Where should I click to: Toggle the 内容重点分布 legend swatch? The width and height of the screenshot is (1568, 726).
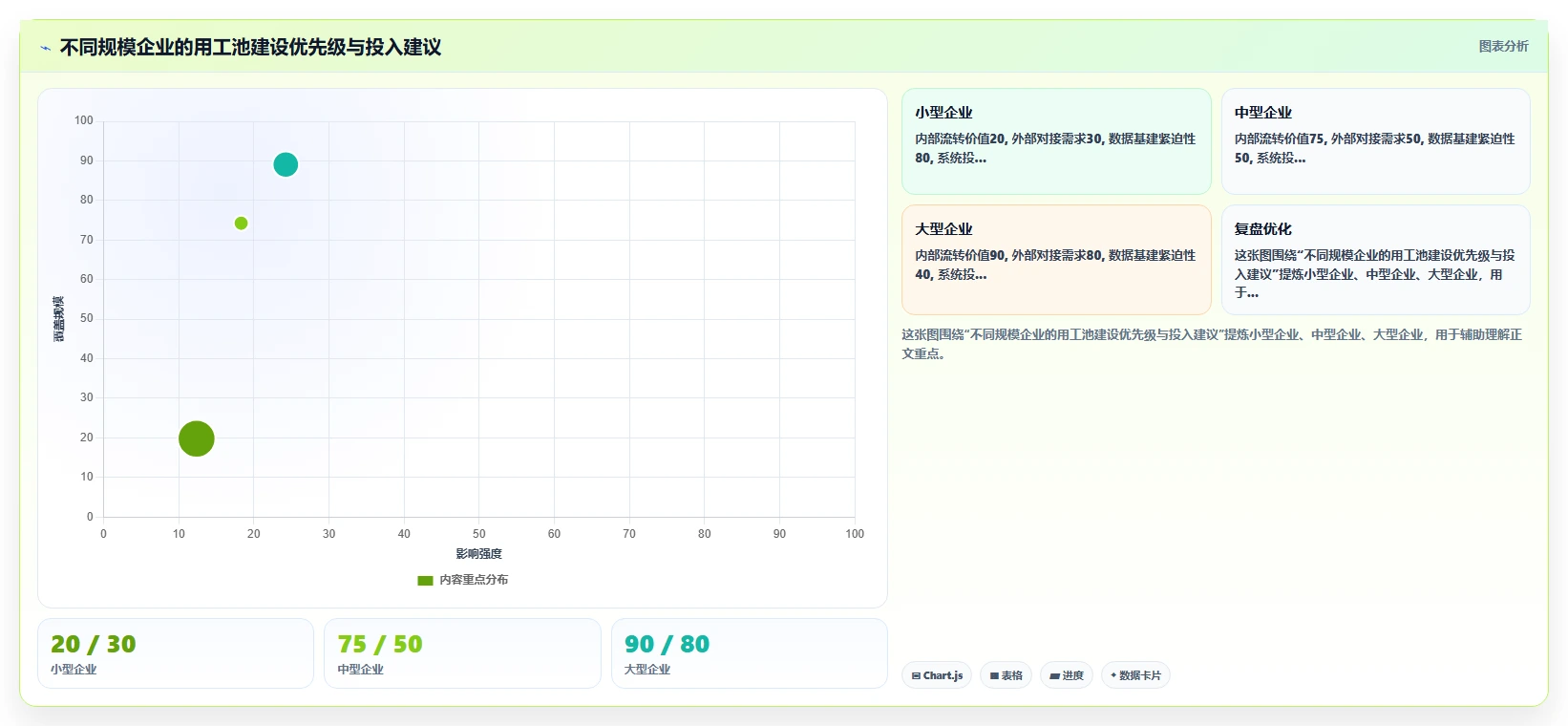click(x=425, y=580)
